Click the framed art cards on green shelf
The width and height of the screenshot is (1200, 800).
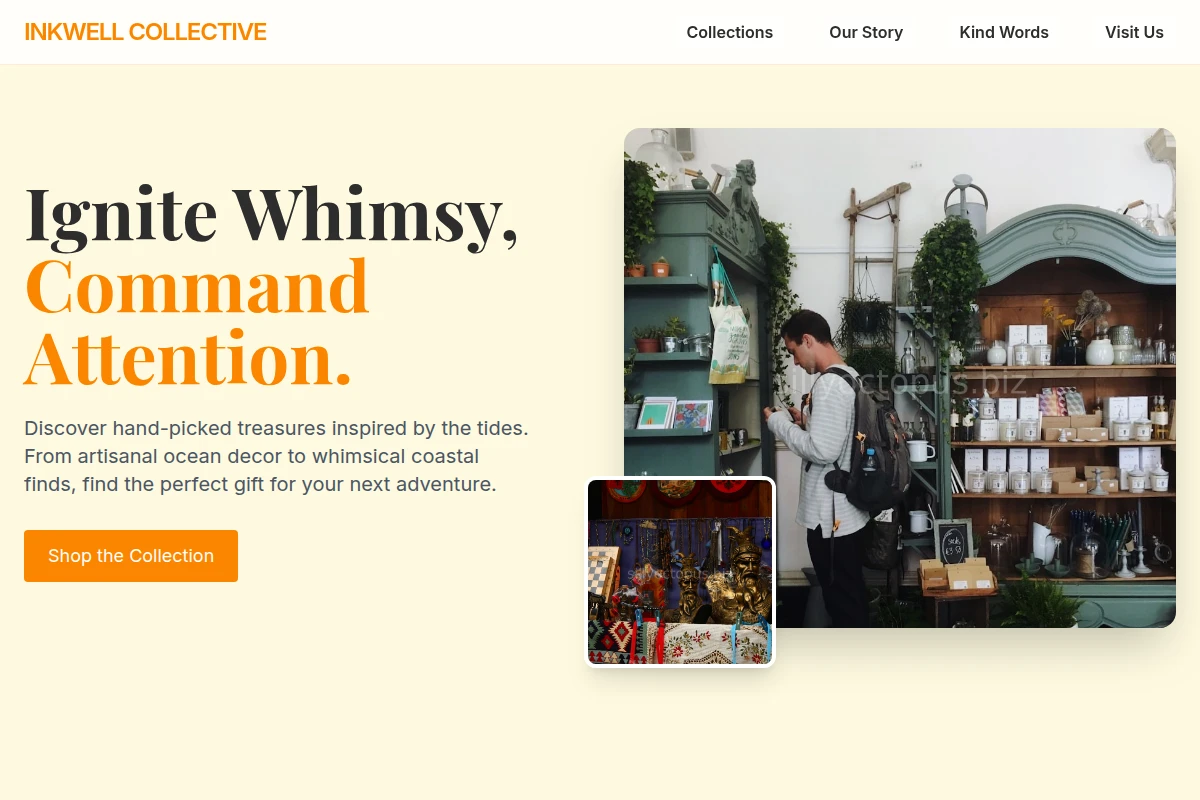coord(674,415)
